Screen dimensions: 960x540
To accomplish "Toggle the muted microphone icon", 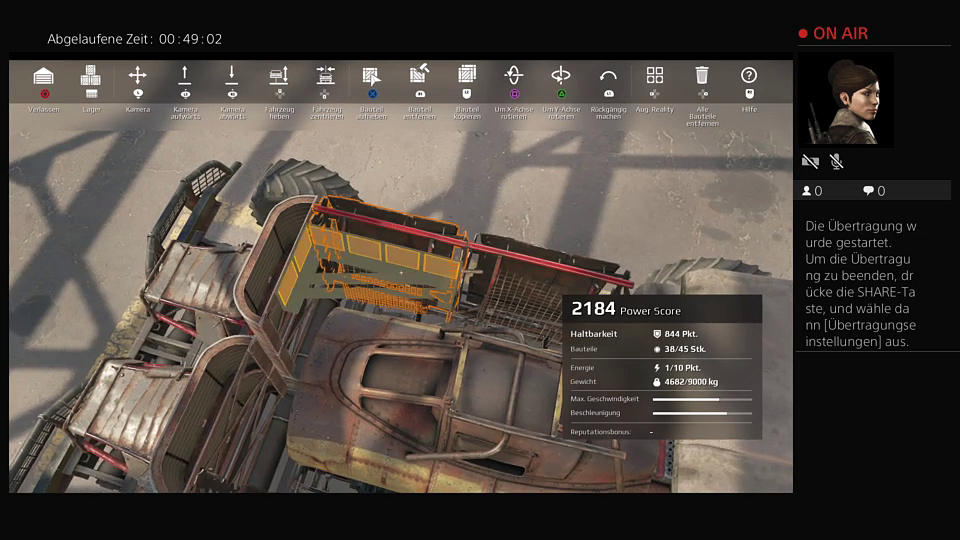I will coord(836,161).
